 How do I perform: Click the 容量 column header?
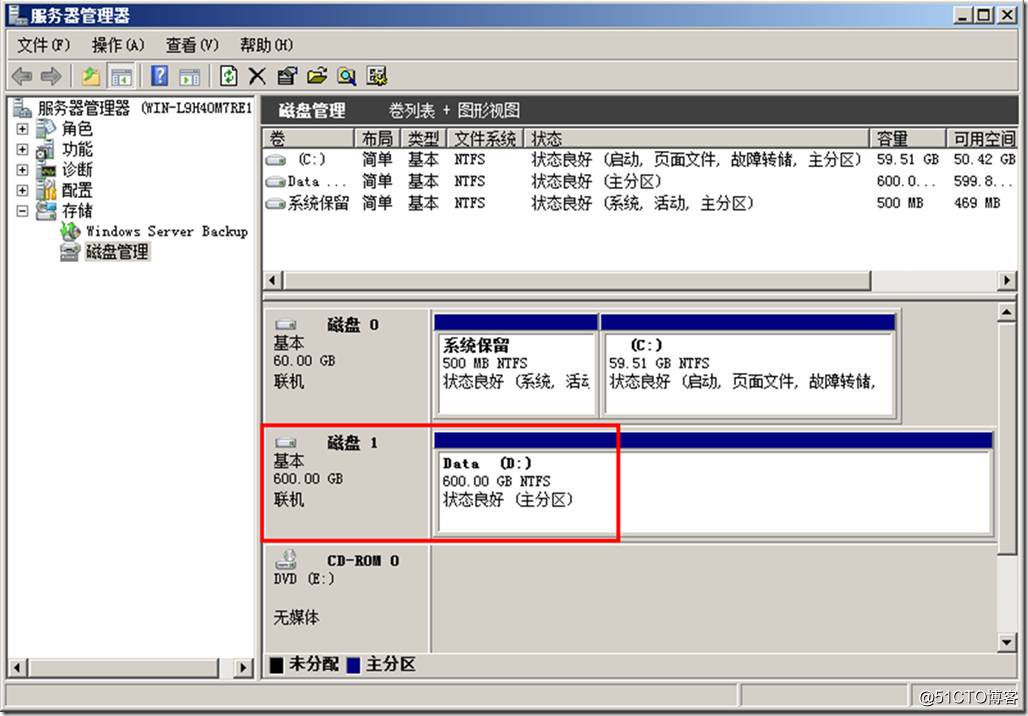click(906, 139)
